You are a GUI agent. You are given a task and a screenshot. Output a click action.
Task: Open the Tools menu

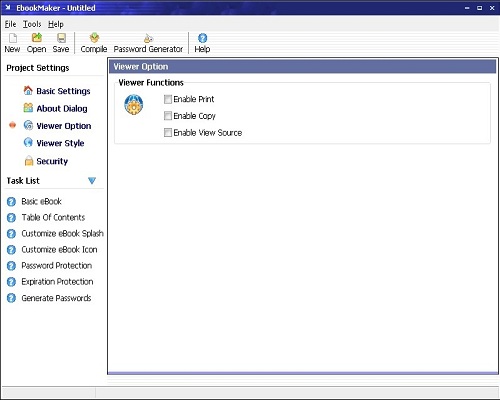tap(32, 24)
